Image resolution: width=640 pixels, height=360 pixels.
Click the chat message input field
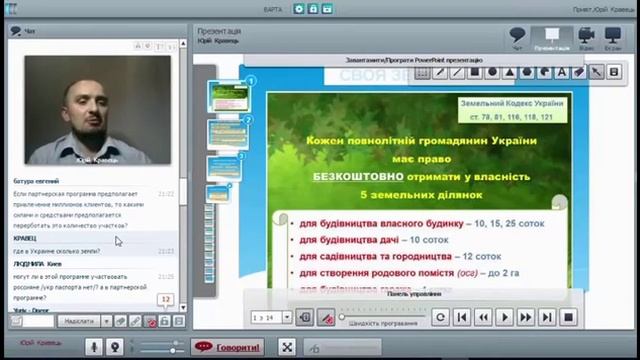coord(38,321)
